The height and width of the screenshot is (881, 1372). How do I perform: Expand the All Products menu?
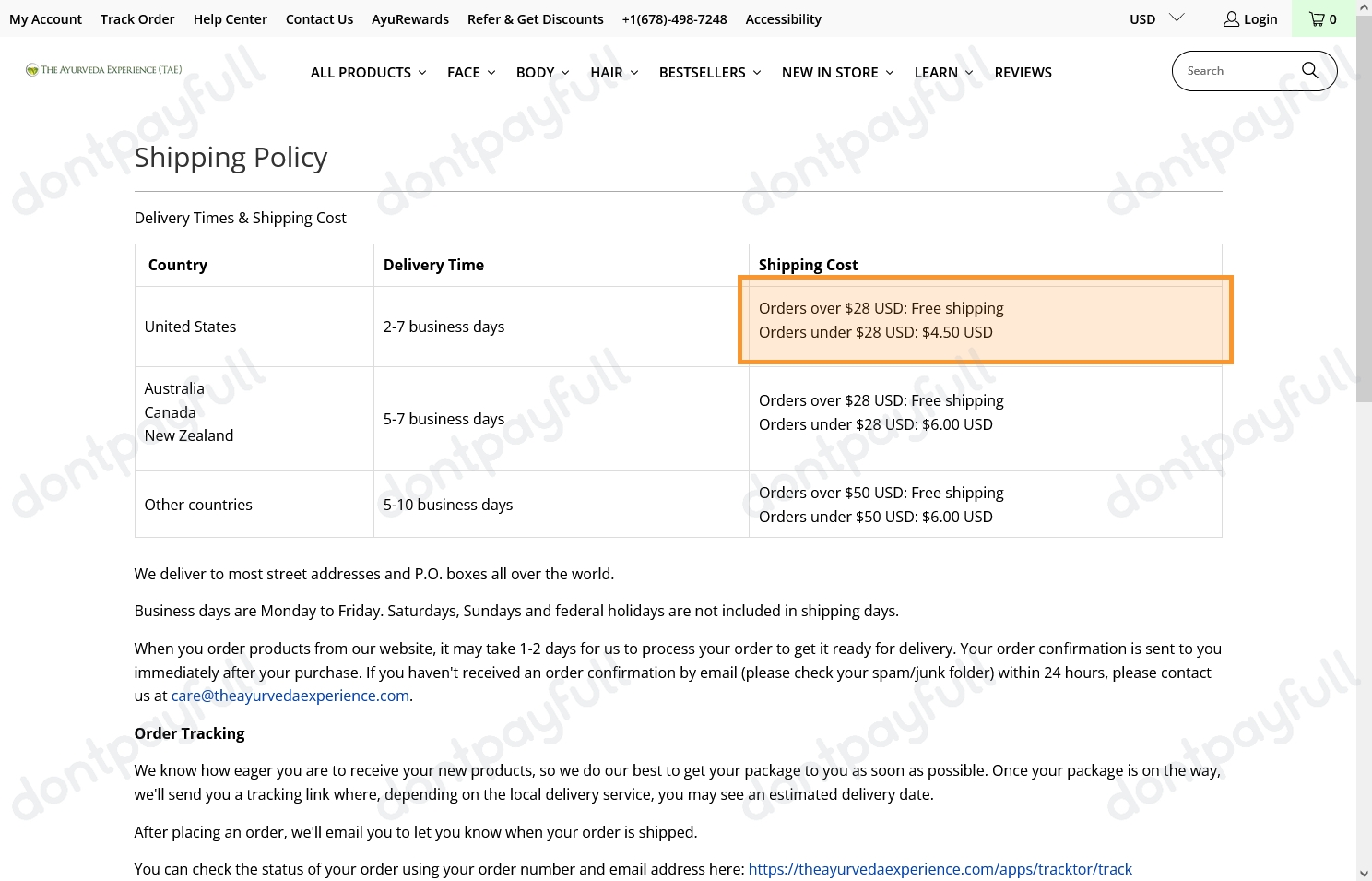click(x=368, y=73)
